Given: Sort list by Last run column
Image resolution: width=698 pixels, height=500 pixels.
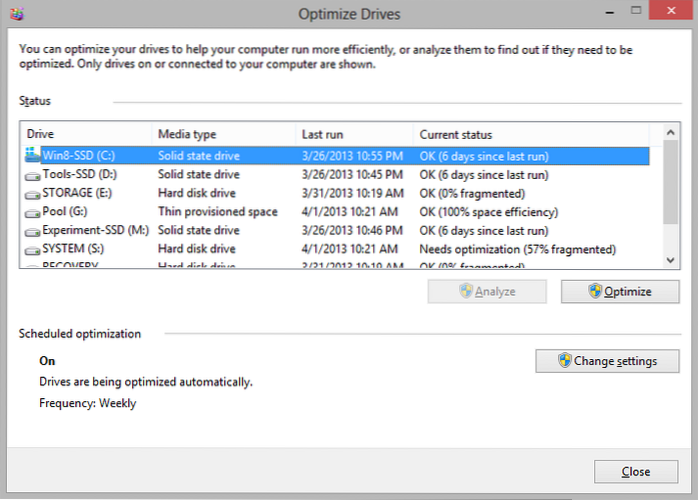Looking at the screenshot, I should [354, 134].
